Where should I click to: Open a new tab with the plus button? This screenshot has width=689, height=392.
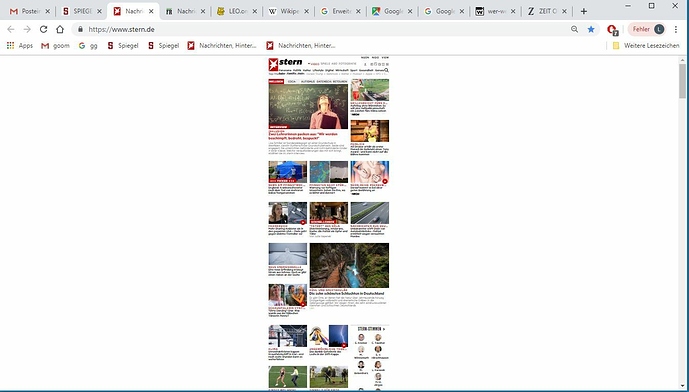[584, 11]
